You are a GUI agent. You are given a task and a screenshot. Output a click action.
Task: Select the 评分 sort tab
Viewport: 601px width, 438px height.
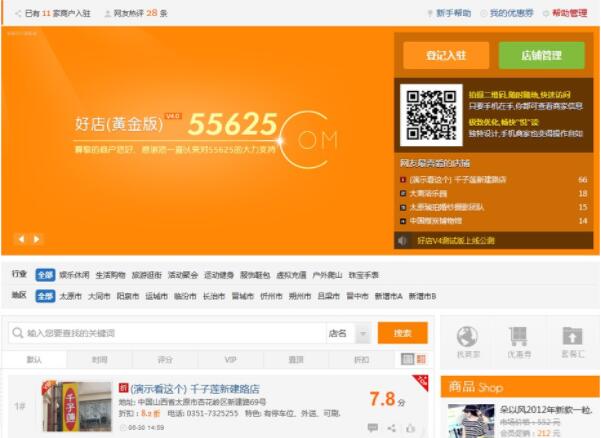165,359
